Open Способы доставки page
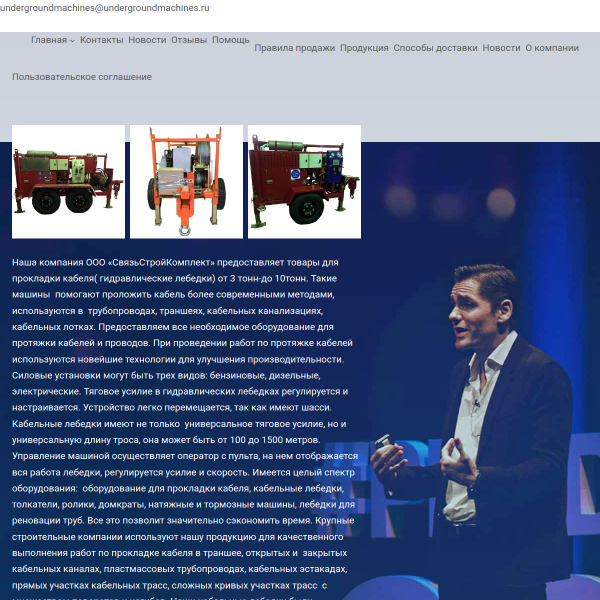The width and height of the screenshot is (600, 600). [x=435, y=48]
